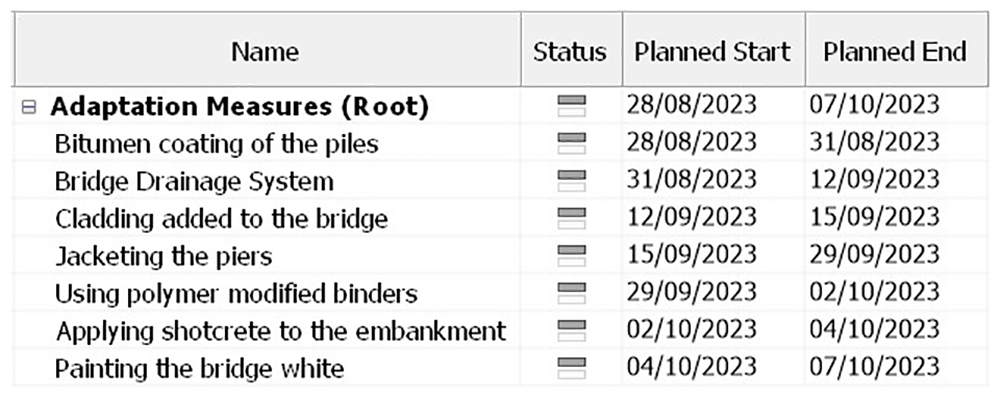The image size is (1000, 398).
Task: Click status icon for Bitumen coating of the piles
Action: (x=571, y=144)
